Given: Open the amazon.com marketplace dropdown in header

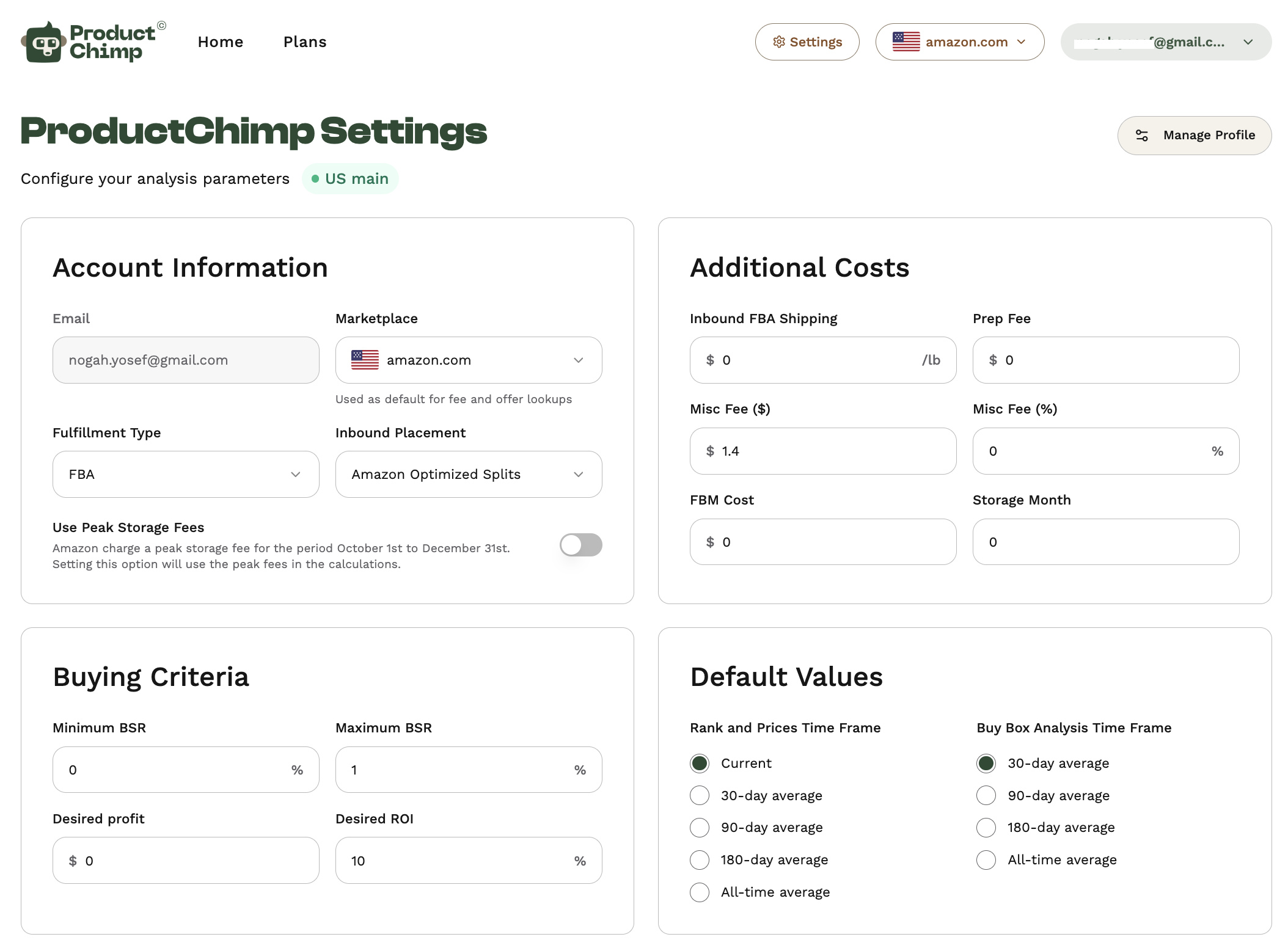Looking at the screenshot, I should click(960, 42).
